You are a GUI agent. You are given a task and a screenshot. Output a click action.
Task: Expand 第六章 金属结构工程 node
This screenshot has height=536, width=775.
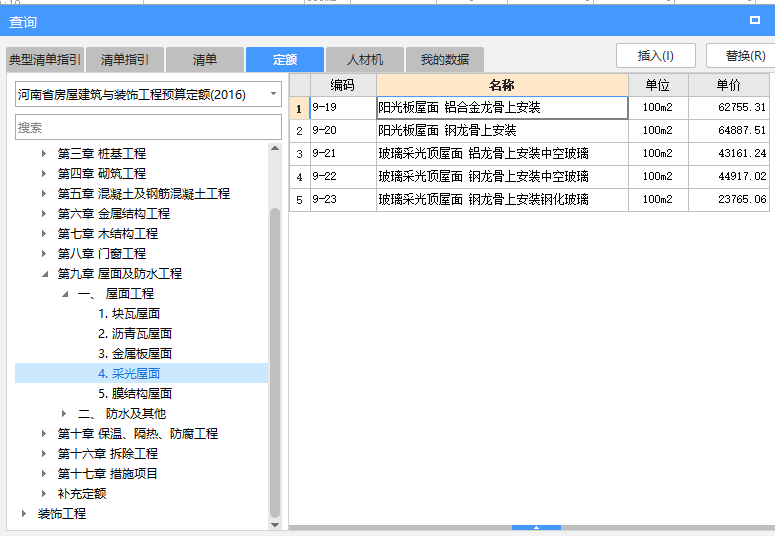tap(43, 214)
